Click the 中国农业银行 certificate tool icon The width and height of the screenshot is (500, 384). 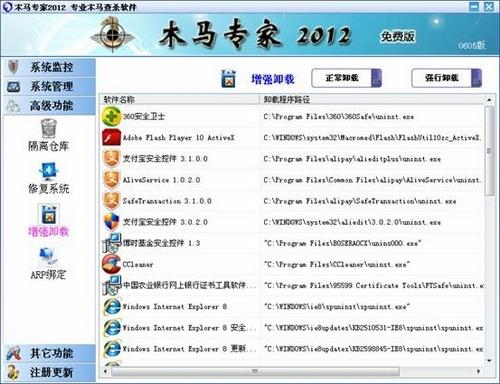pos(111,285)
